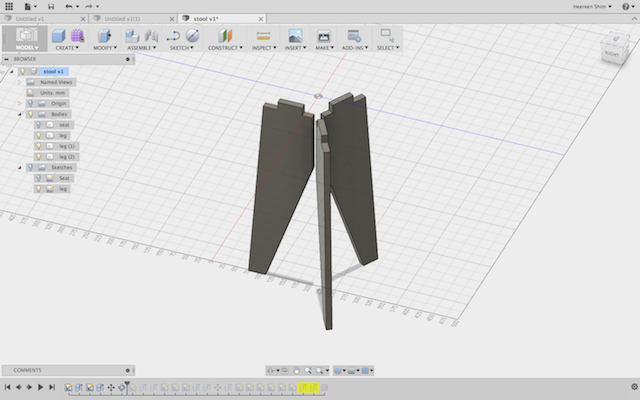The image size is (640, 400).
Task: Click the Make 3D print icon
Action: 324,36
